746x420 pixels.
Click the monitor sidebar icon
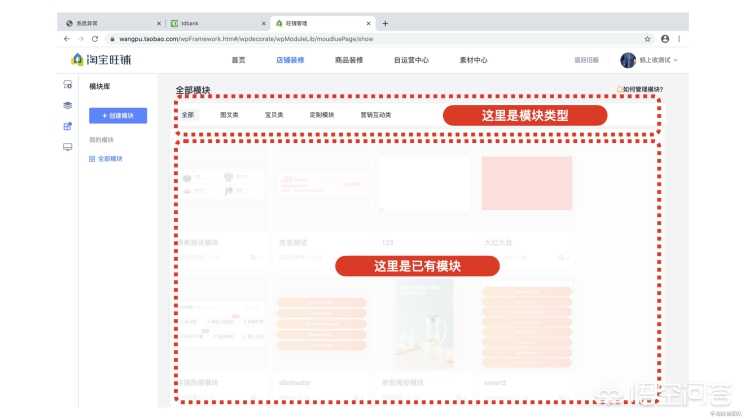[68, 147]
